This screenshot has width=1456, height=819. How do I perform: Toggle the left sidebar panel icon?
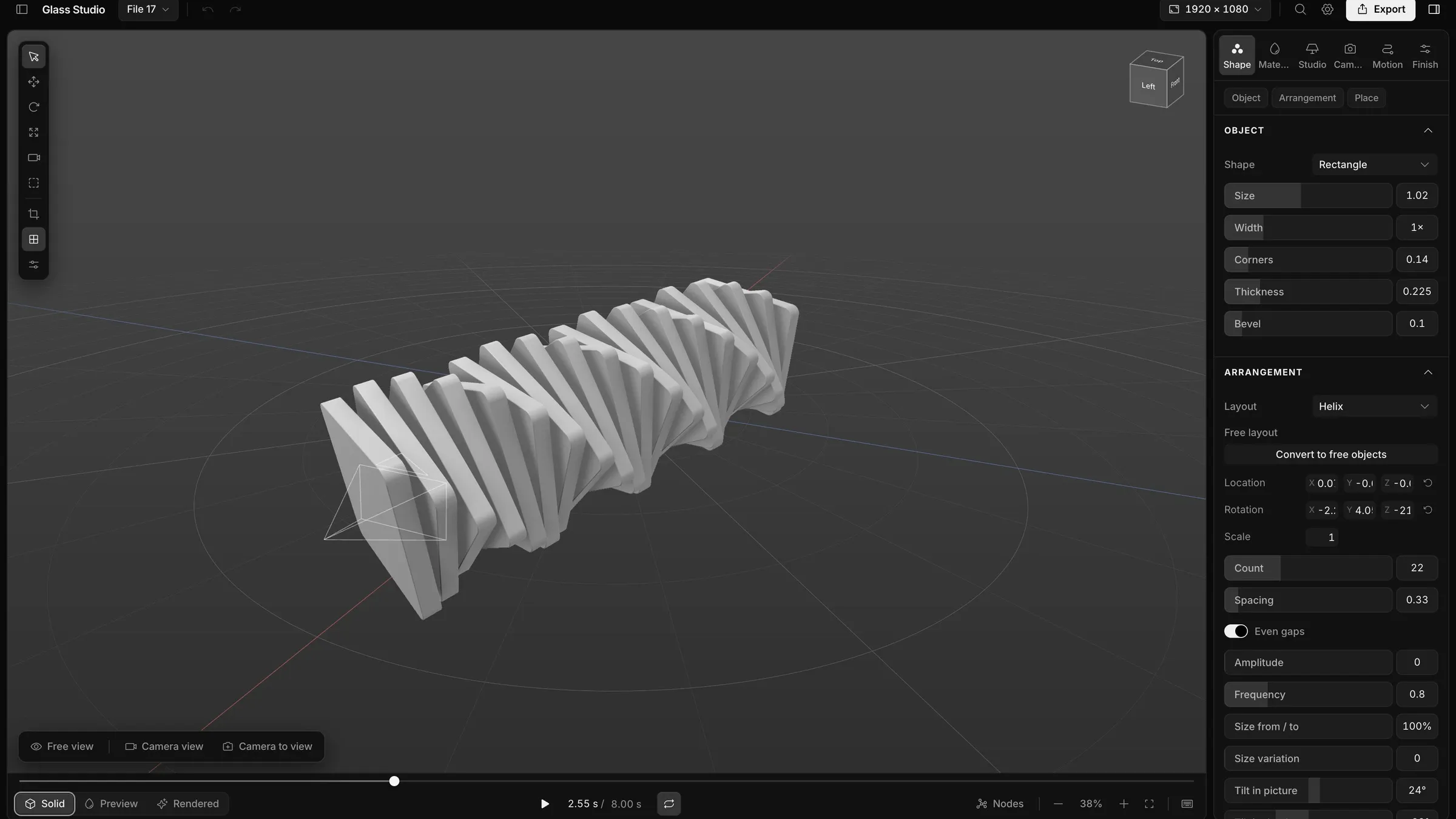[x=22, y=9]
